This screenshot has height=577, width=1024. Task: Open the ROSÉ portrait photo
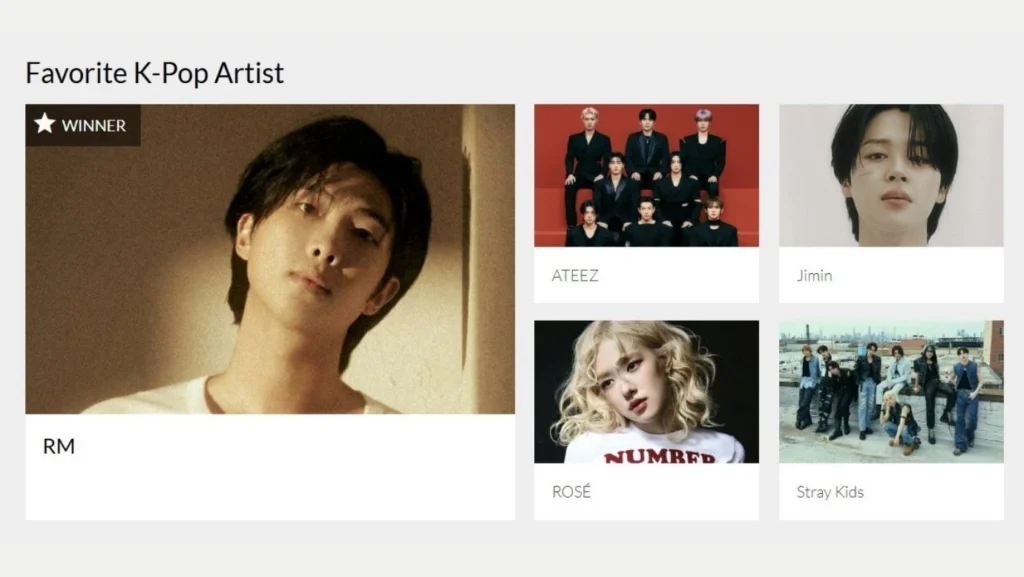[647, 392]
